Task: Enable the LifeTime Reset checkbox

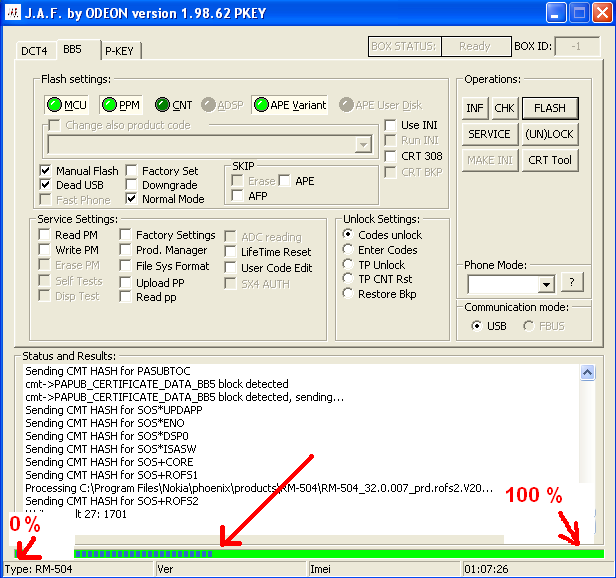Action: pos(230,252)
